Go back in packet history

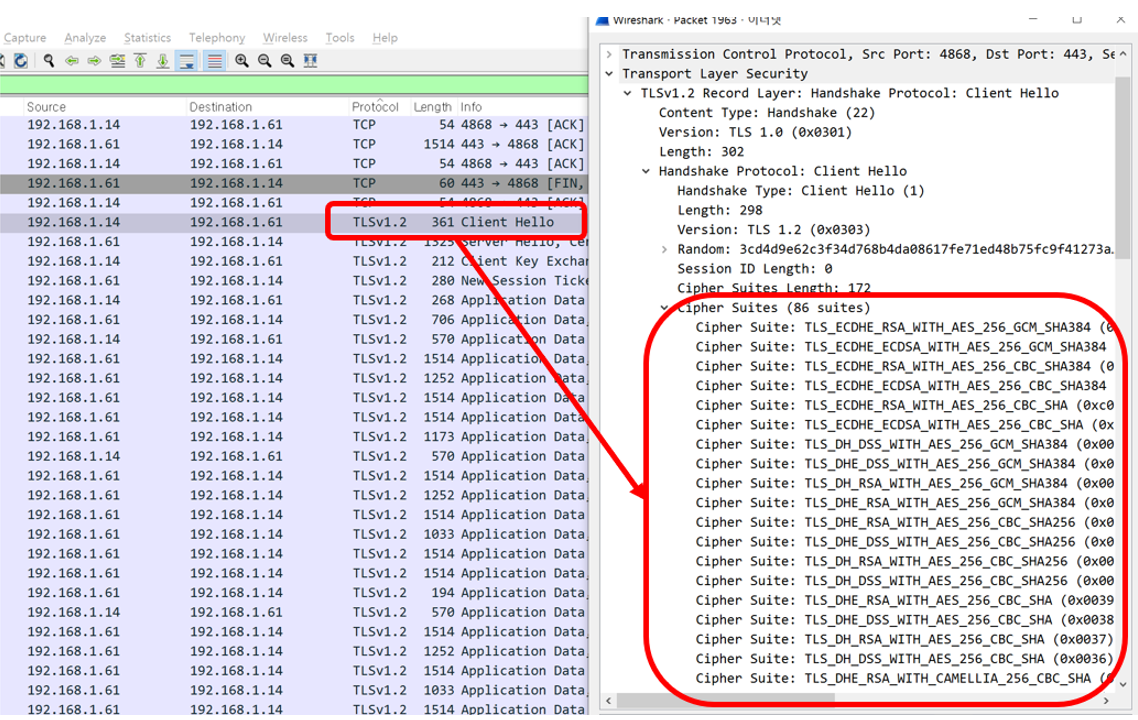click(72, 61)
